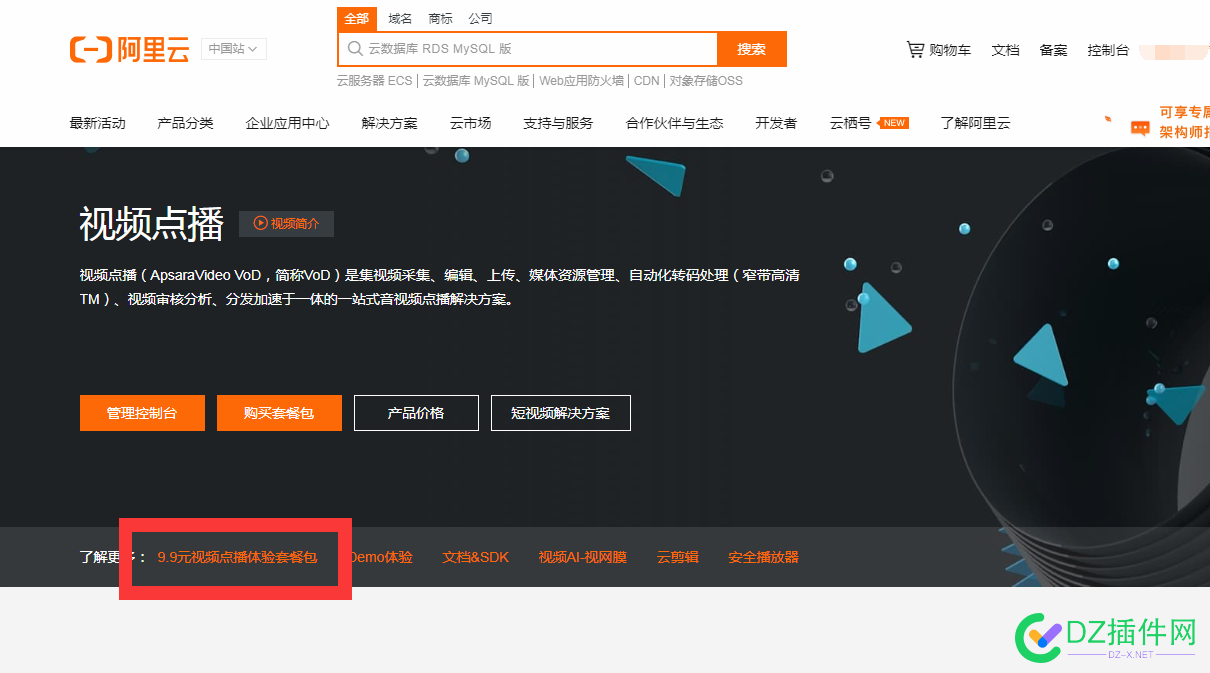
Task: Open the 购物车 shopping cart
Action: tap(938, 50)
